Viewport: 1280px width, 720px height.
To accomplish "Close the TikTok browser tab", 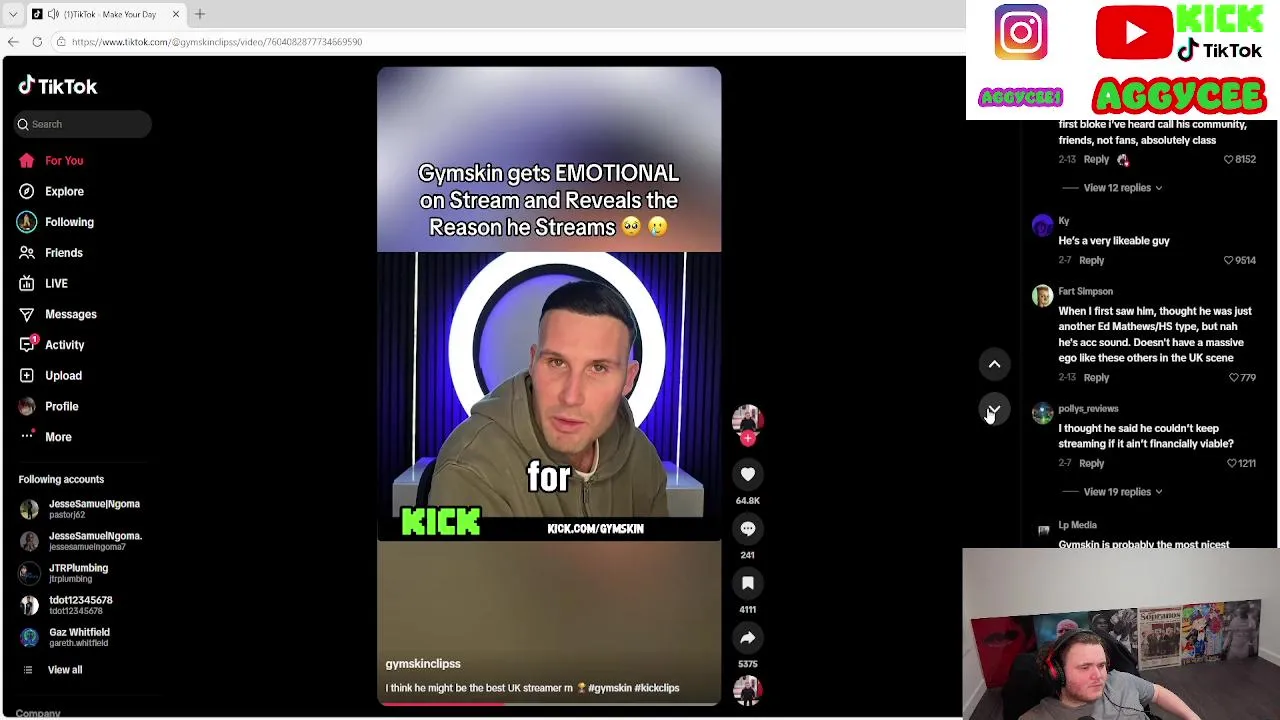I will [176, 14].
